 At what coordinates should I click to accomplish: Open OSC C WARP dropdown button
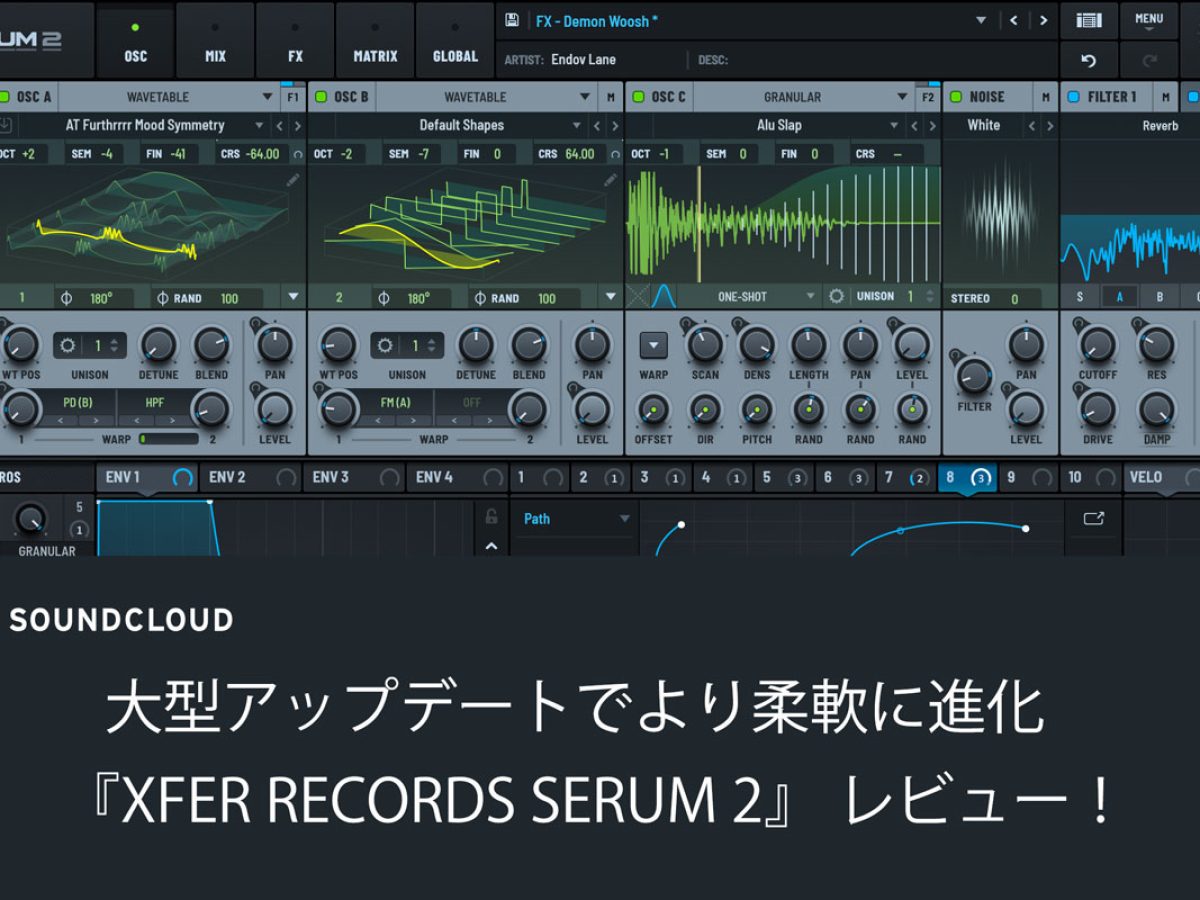(653, 346)
